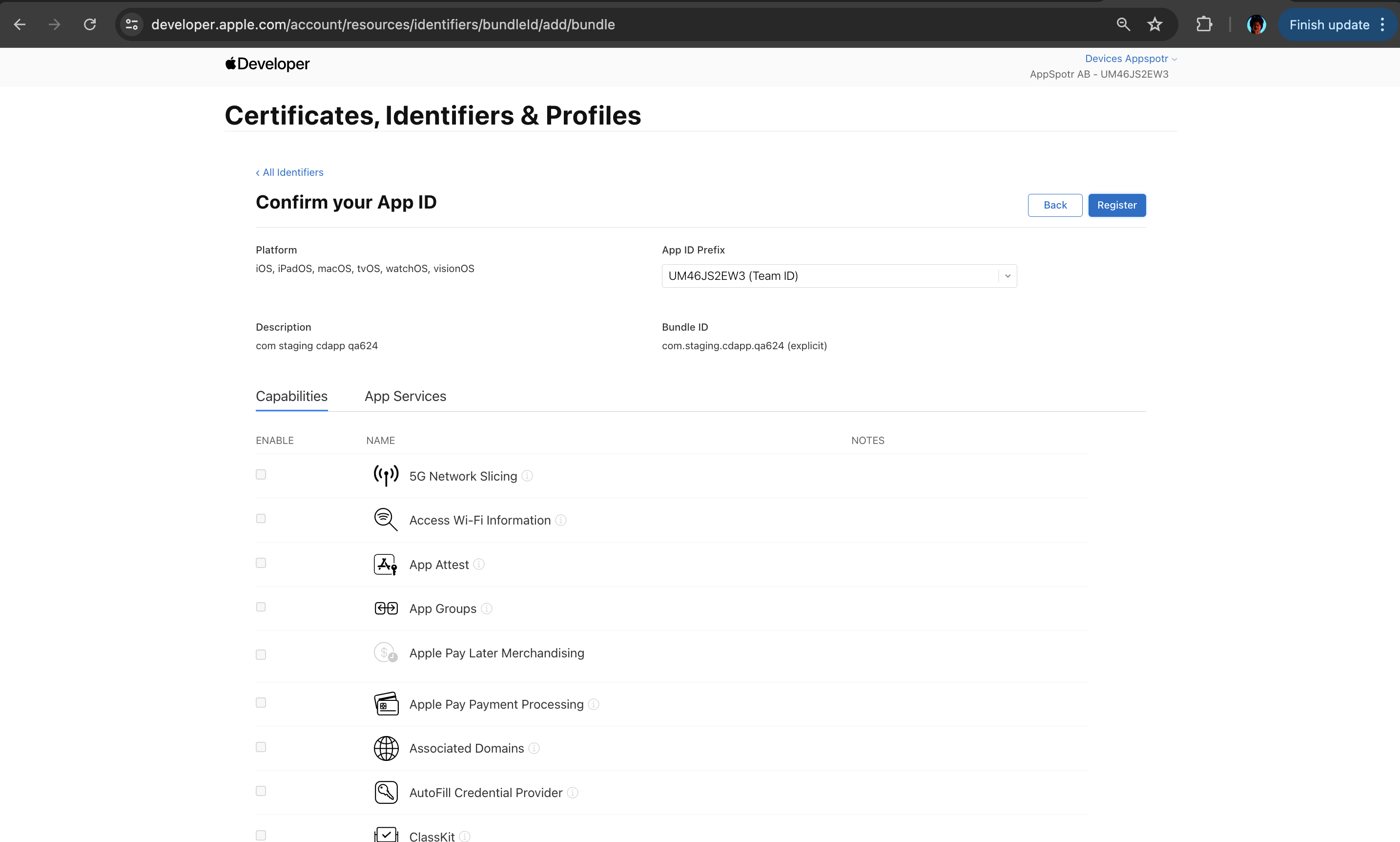
Task: Expand the Devices Appspotr account menu
Action: coord(1131,59)
